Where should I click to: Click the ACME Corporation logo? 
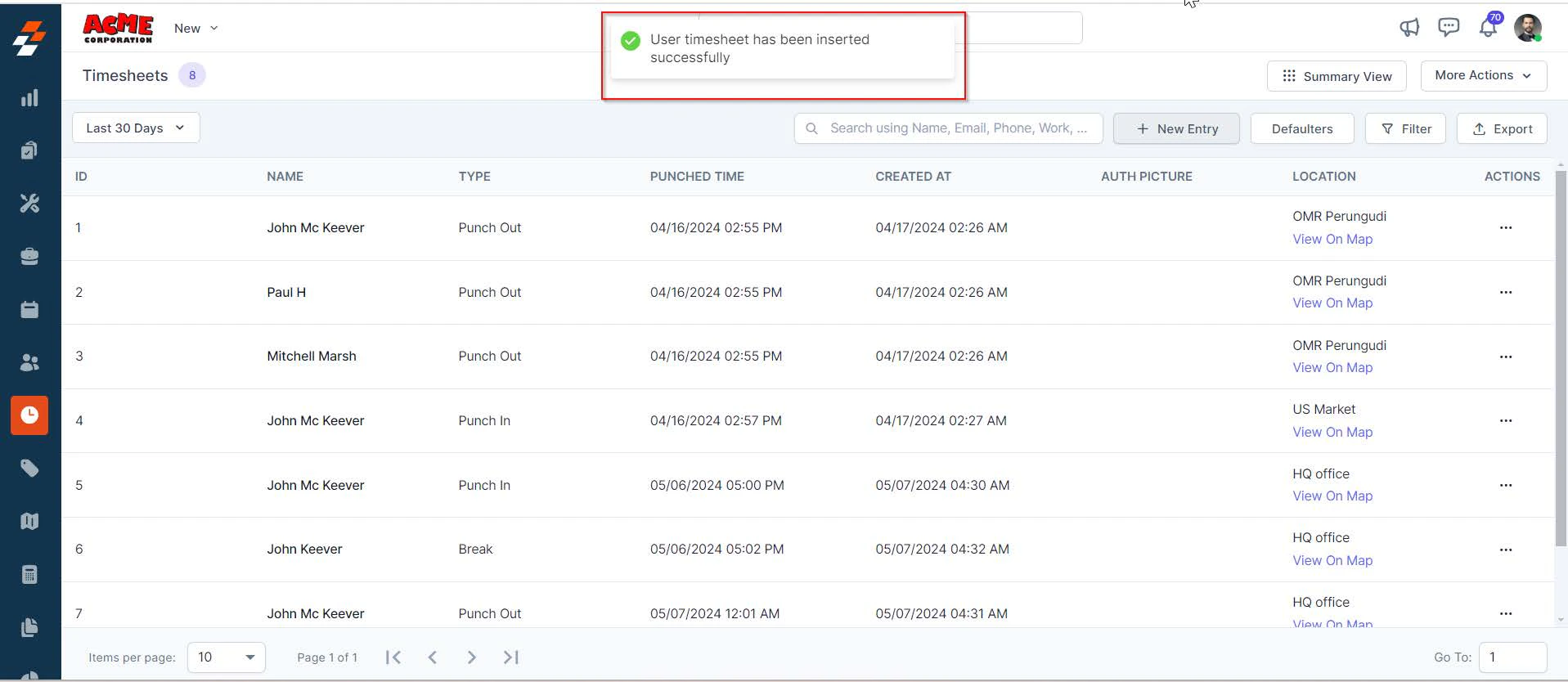(x=118, y=29)
